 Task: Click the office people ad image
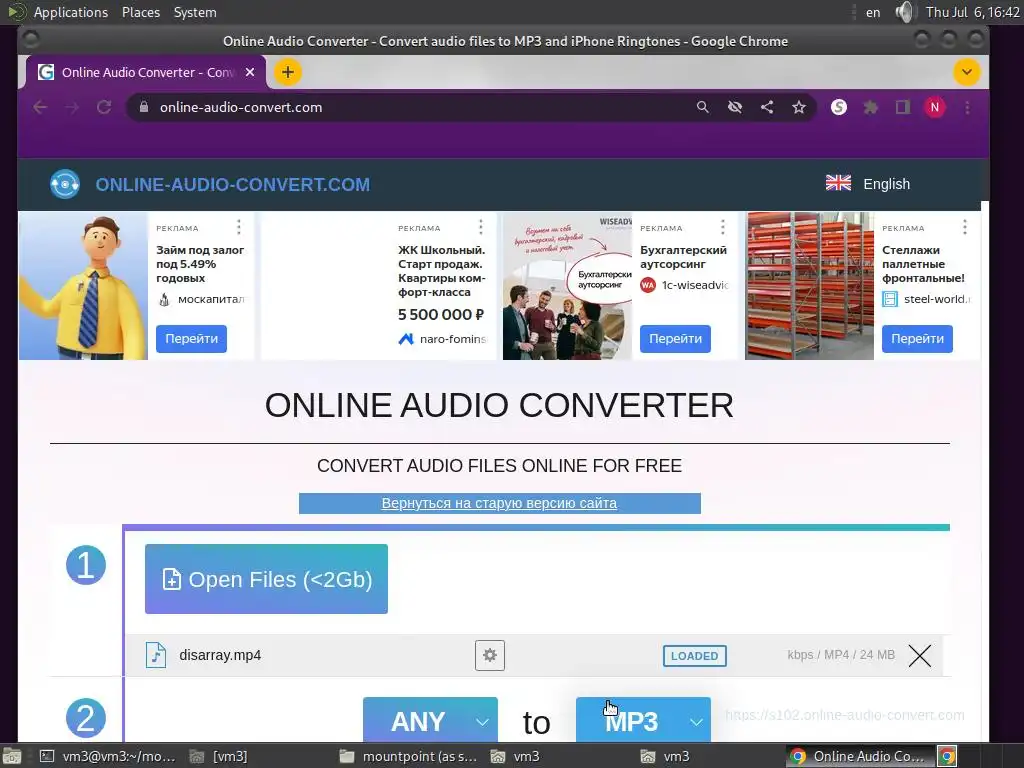click(x=568, y=286)
